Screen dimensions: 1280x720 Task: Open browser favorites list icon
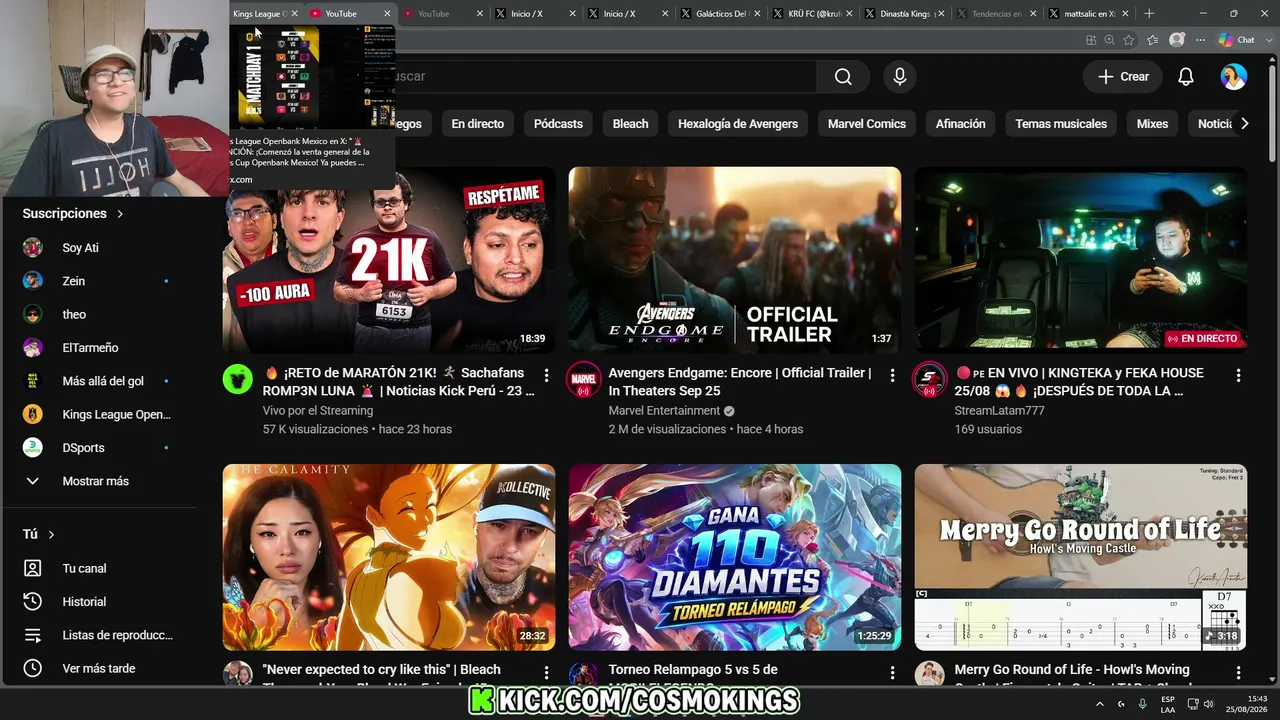(1152, 40)
